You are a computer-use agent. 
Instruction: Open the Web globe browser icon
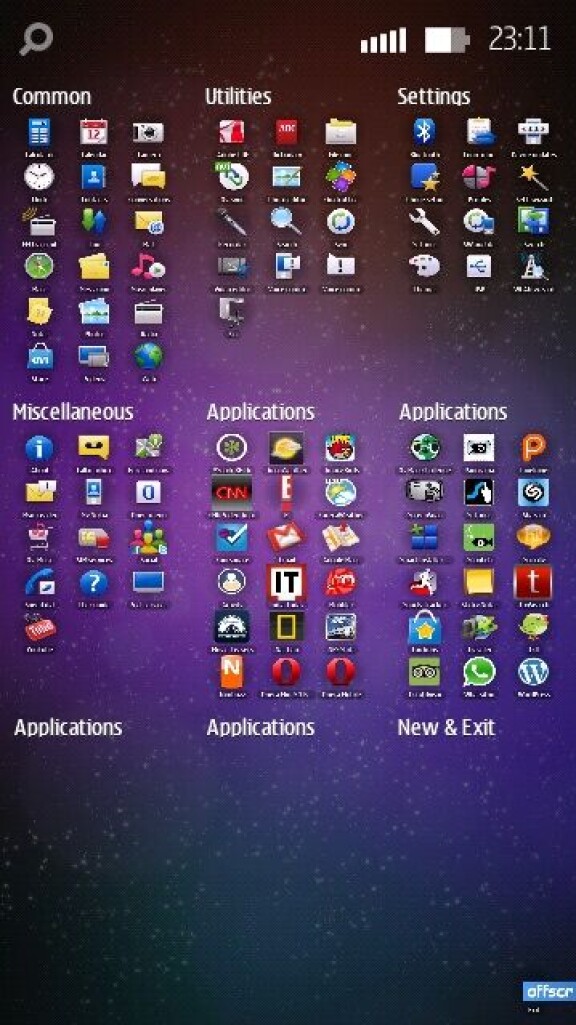coord(148,356)
